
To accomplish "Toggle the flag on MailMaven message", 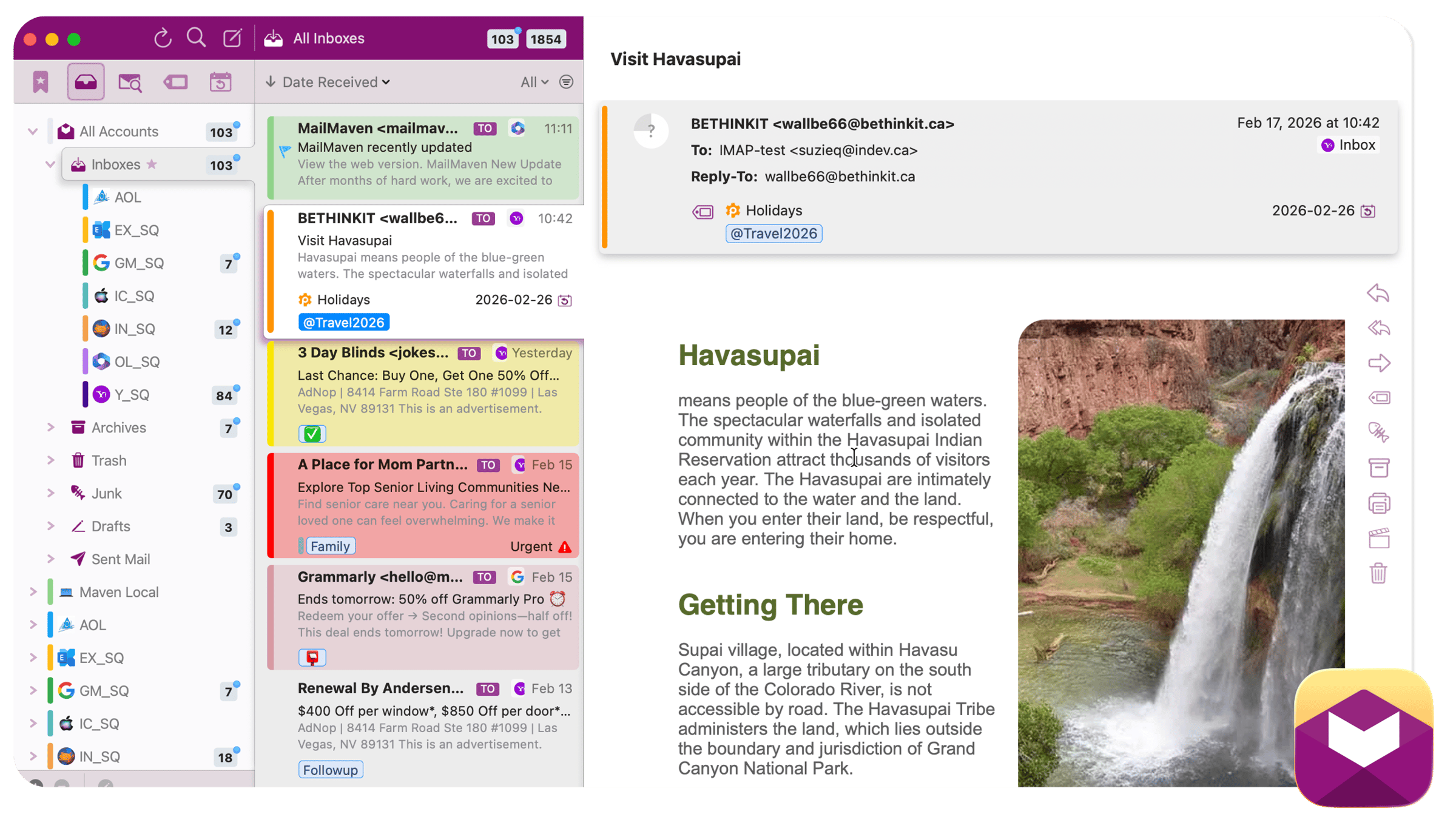I will 285,150.
